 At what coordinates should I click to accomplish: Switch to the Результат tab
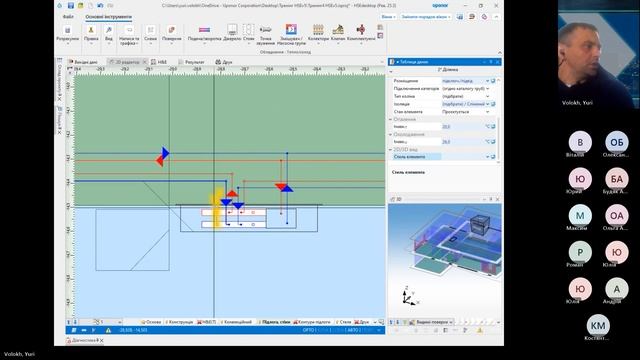click(191, 62)
